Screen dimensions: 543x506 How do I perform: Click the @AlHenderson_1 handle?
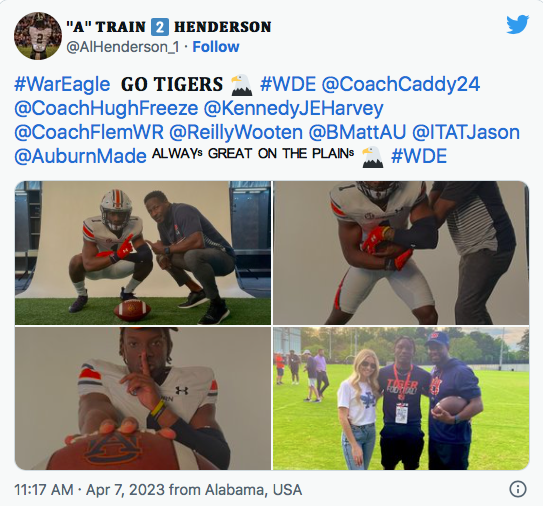pyautogui.click(x=123, y=47)
